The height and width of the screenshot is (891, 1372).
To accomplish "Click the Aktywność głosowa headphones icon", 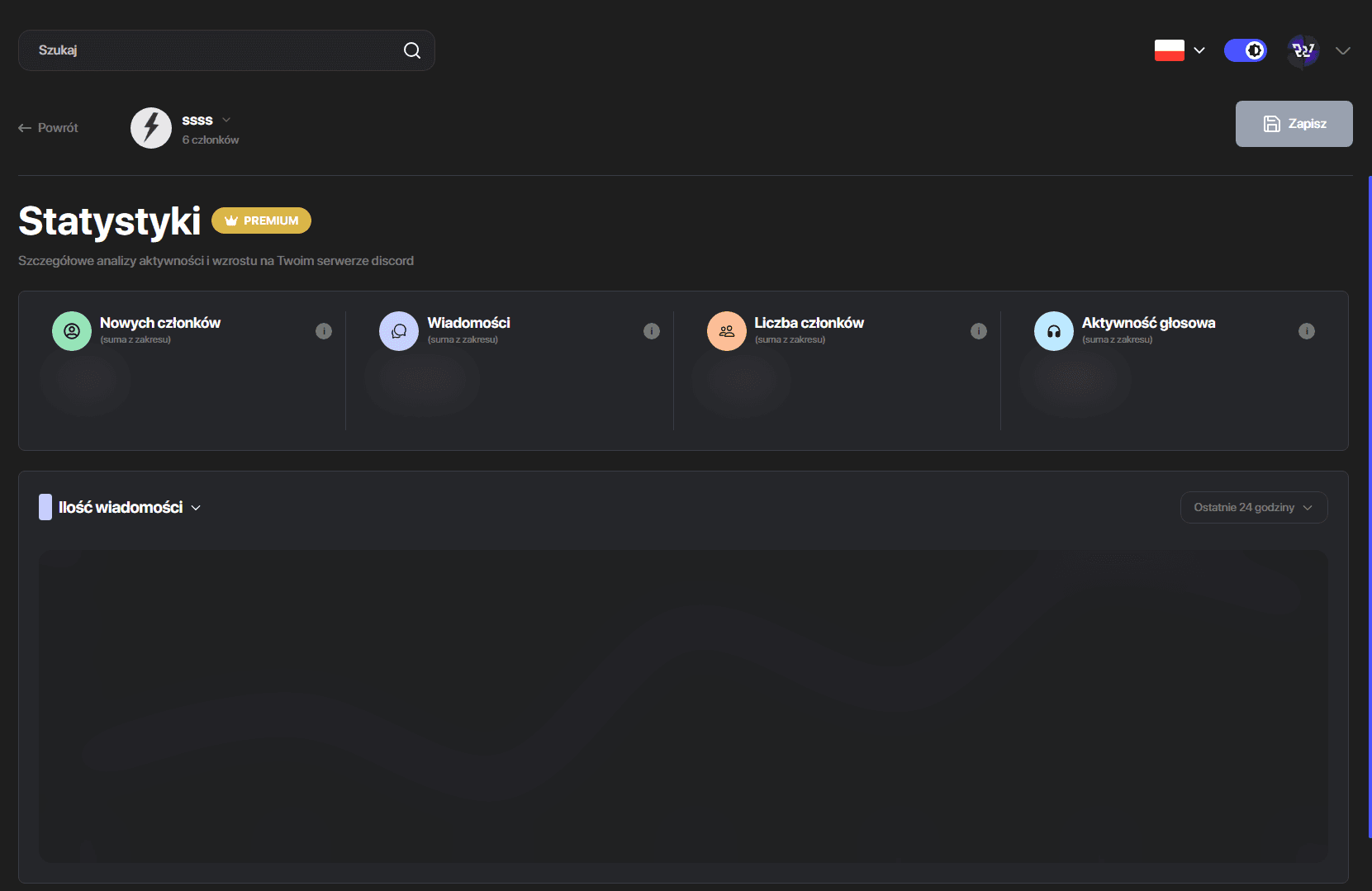I will [1054, 331].
